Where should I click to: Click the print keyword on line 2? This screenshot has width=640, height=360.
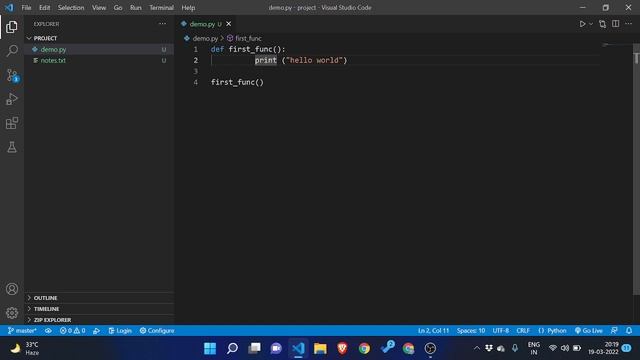coord(266,60)
